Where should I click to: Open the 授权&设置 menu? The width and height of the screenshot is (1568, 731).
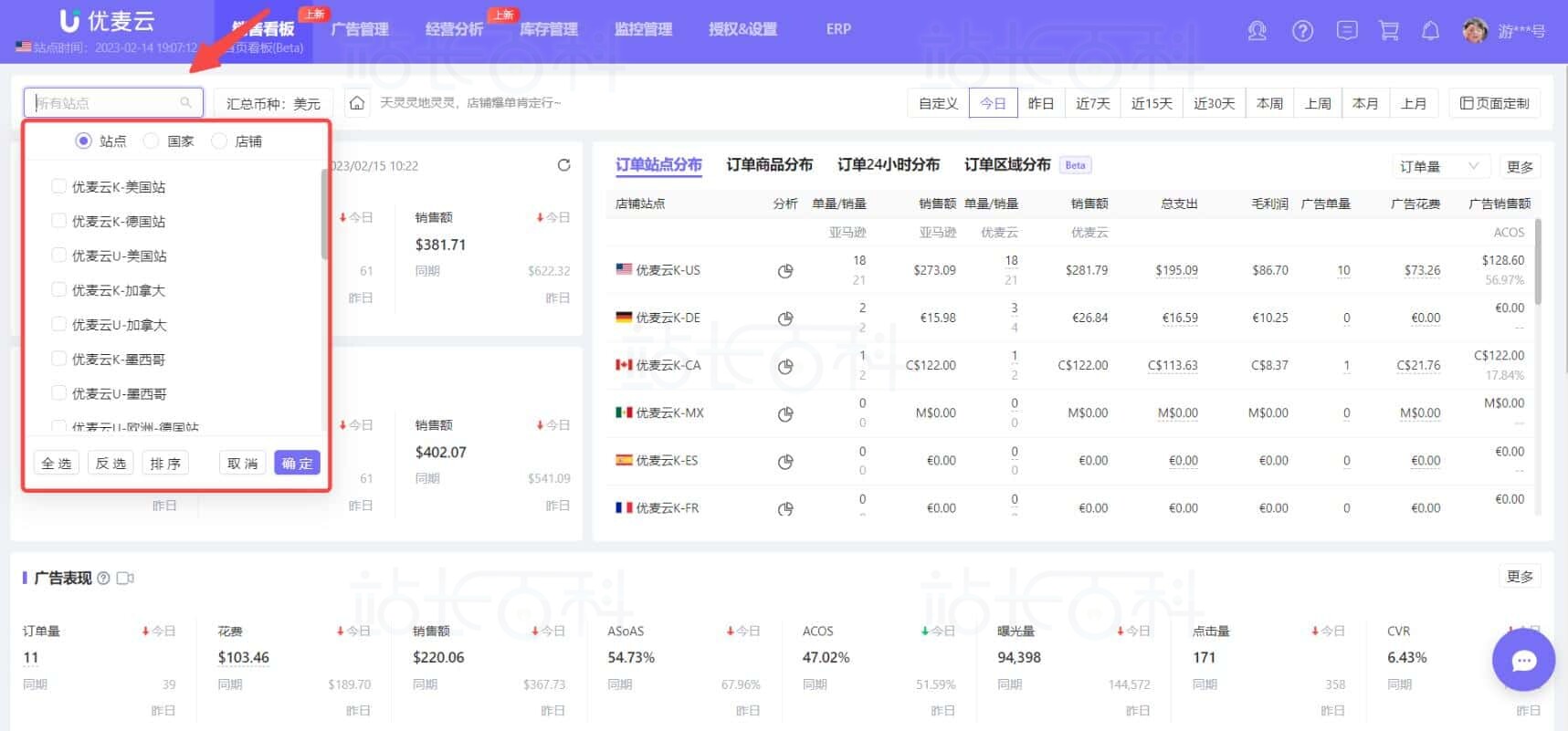[x=742, y=29]
